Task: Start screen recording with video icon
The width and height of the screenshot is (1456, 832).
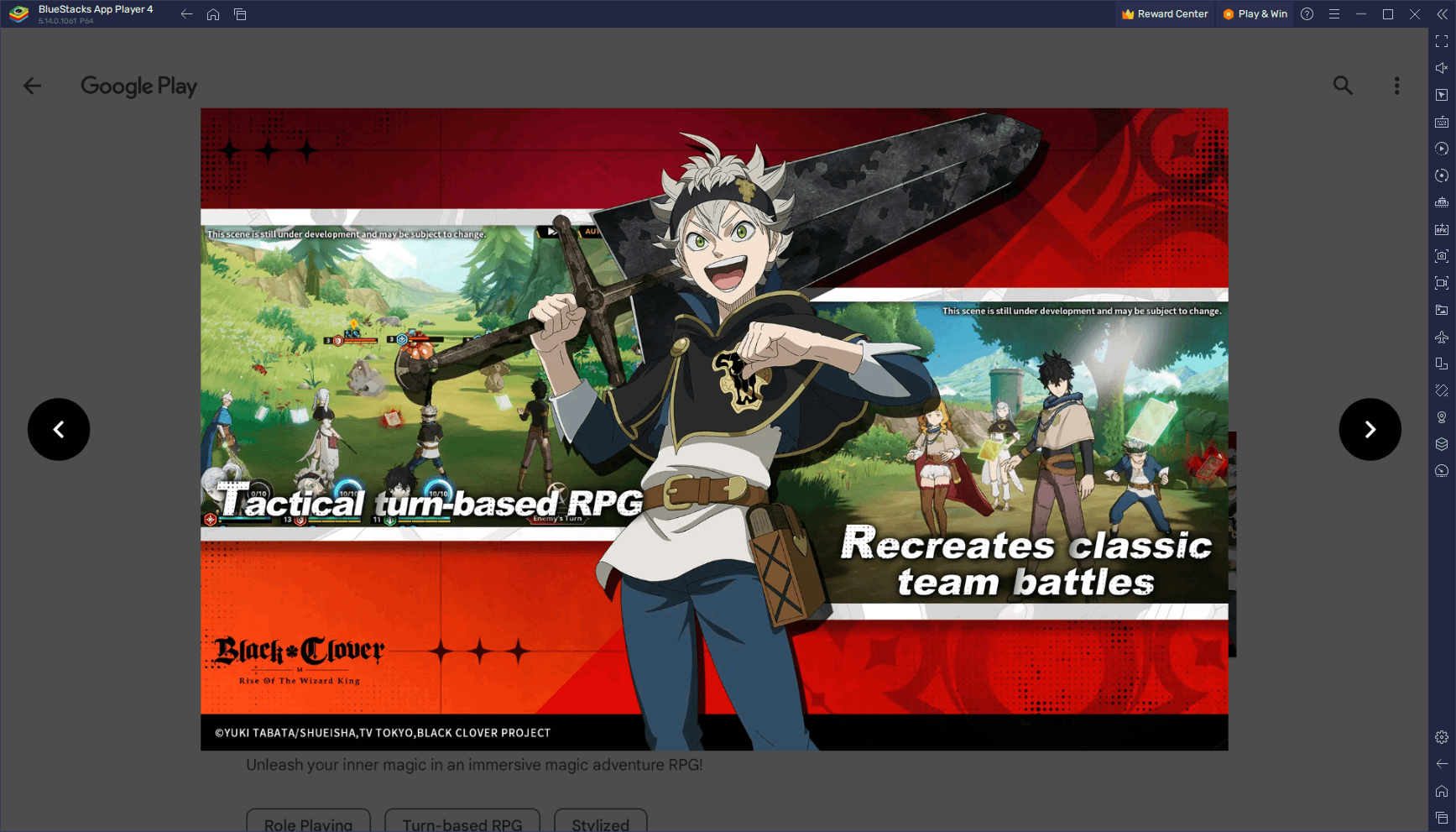Action: (x=1442, y=283)
